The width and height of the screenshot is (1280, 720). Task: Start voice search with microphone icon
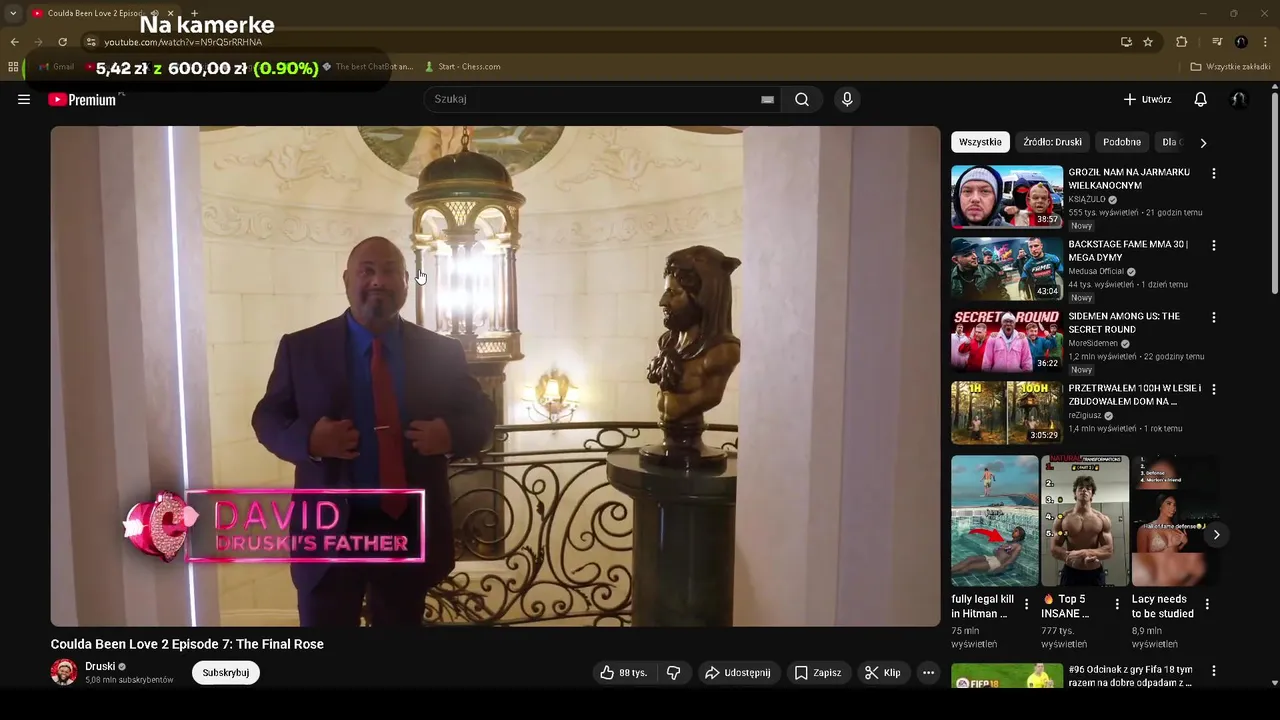coord(847,99)
